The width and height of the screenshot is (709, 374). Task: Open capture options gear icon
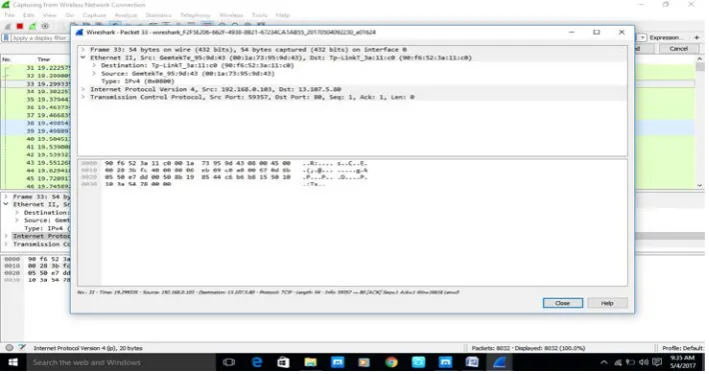[x=45, y=26]
